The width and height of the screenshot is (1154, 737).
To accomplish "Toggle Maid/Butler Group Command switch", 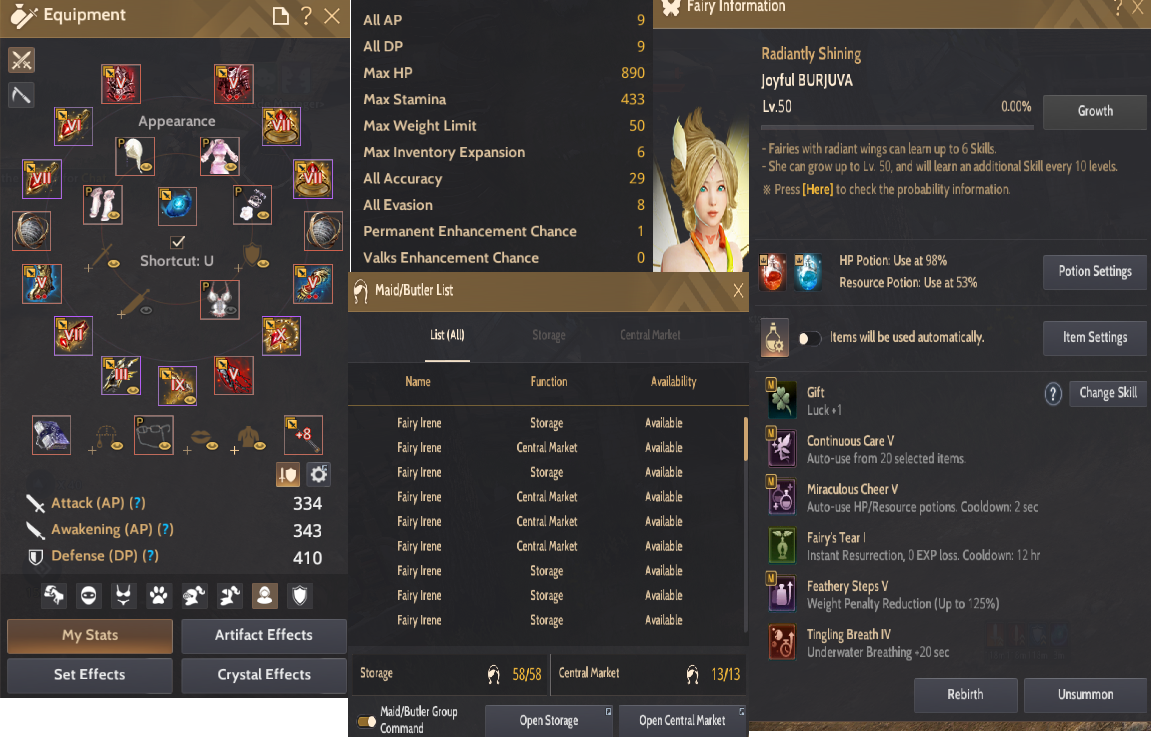I will 367,721.
